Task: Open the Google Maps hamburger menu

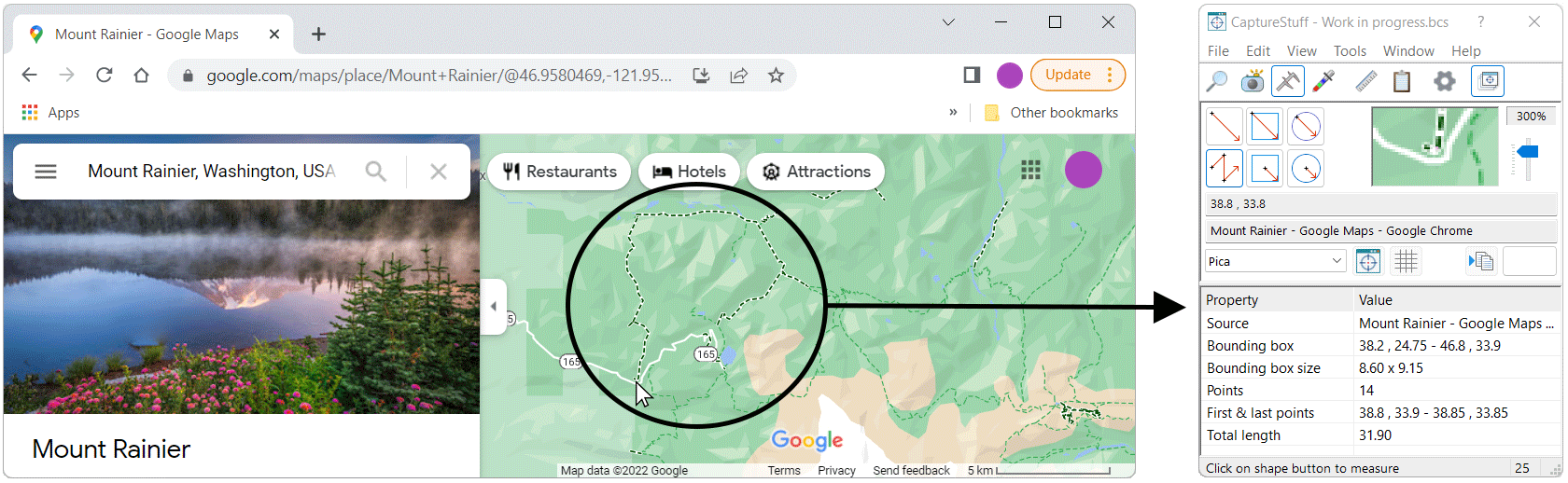Action: pyautogui.click(x=46, y=172)
